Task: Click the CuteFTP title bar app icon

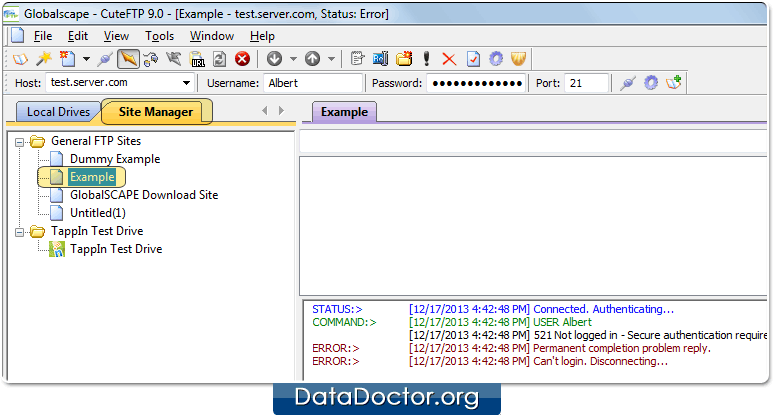Action: click(11, 14)
